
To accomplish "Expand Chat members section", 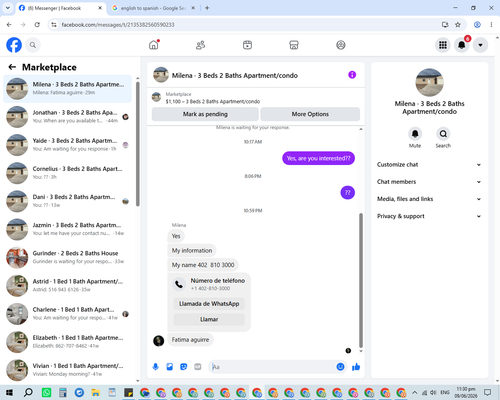I will tap(429, 182).
